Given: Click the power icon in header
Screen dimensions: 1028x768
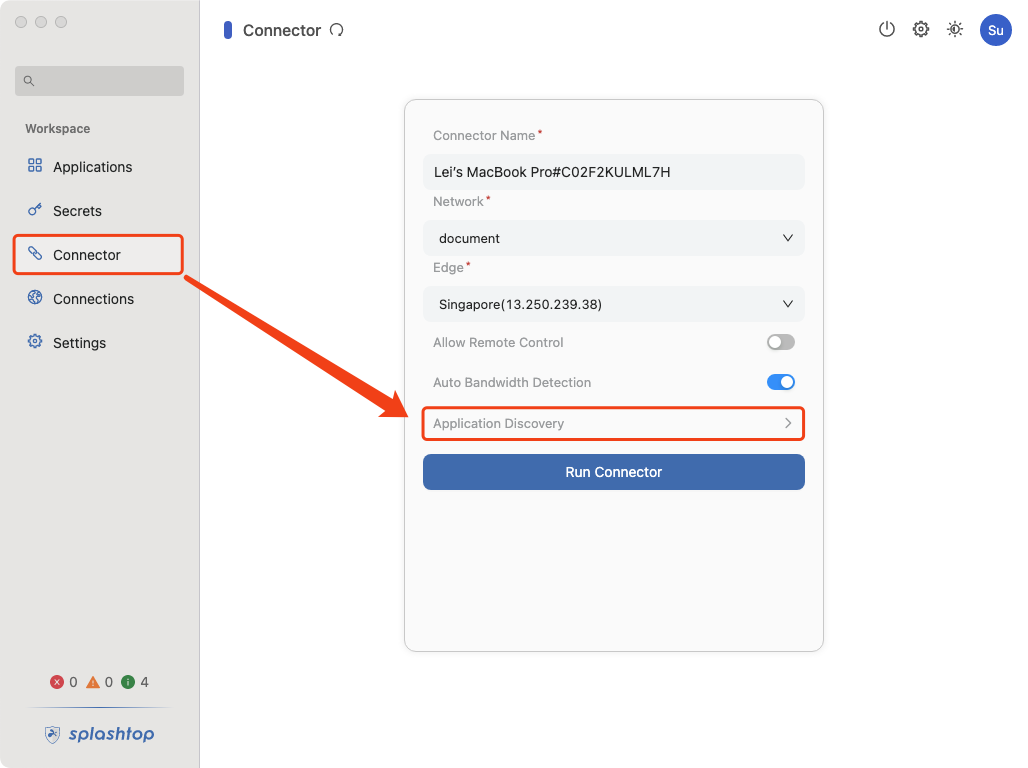Looking at the screenshot, I should (886, 30).
